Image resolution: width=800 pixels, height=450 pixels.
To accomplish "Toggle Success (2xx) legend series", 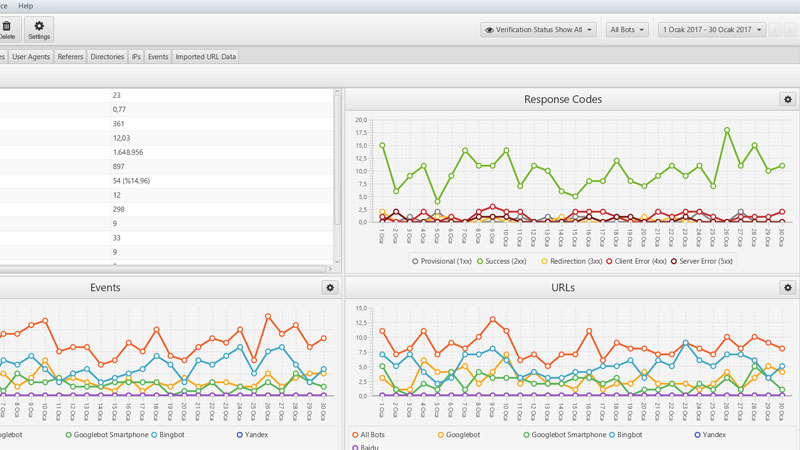I will tap(501, 261).
